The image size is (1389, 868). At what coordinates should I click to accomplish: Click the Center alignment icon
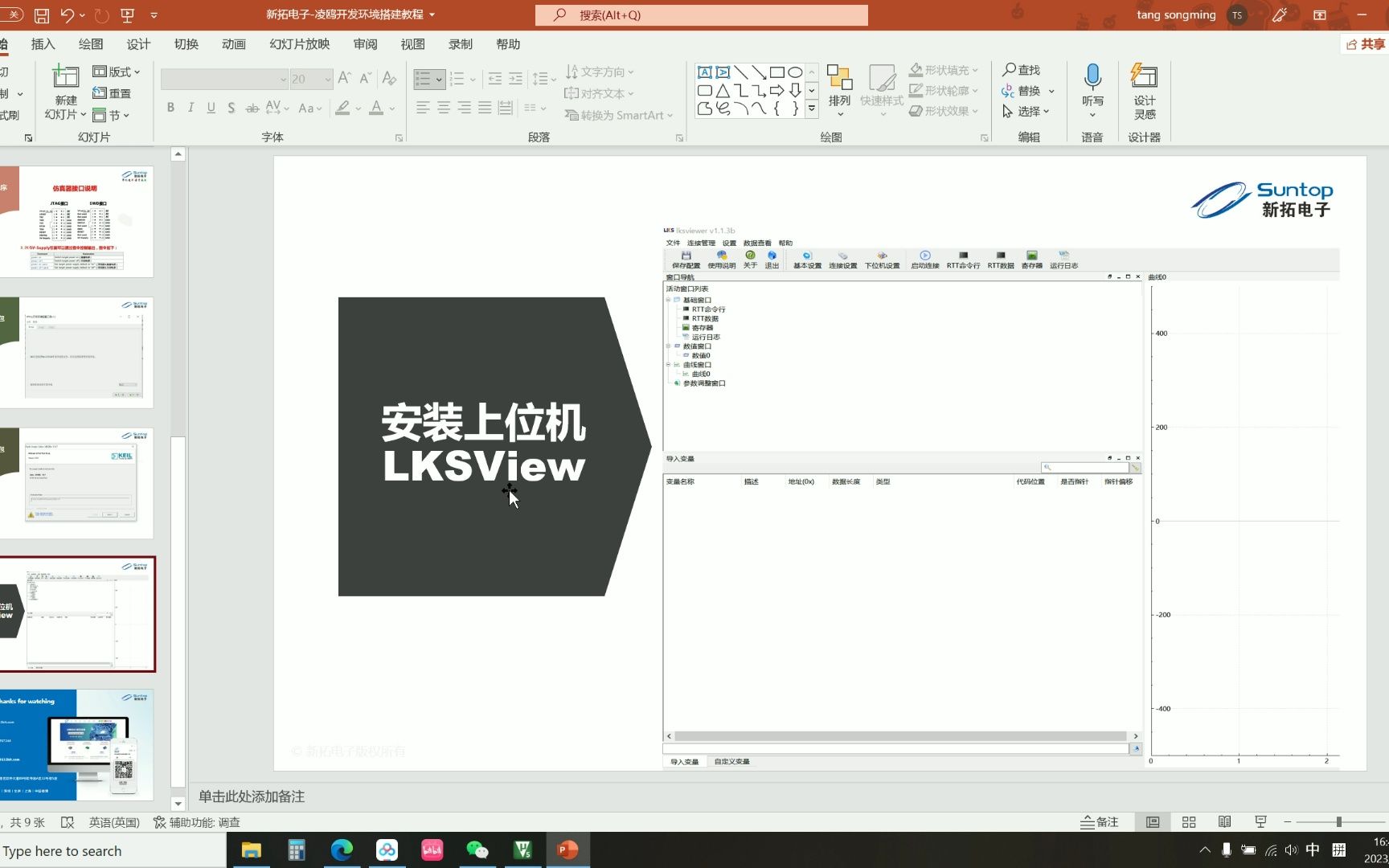tap(444, 108)
